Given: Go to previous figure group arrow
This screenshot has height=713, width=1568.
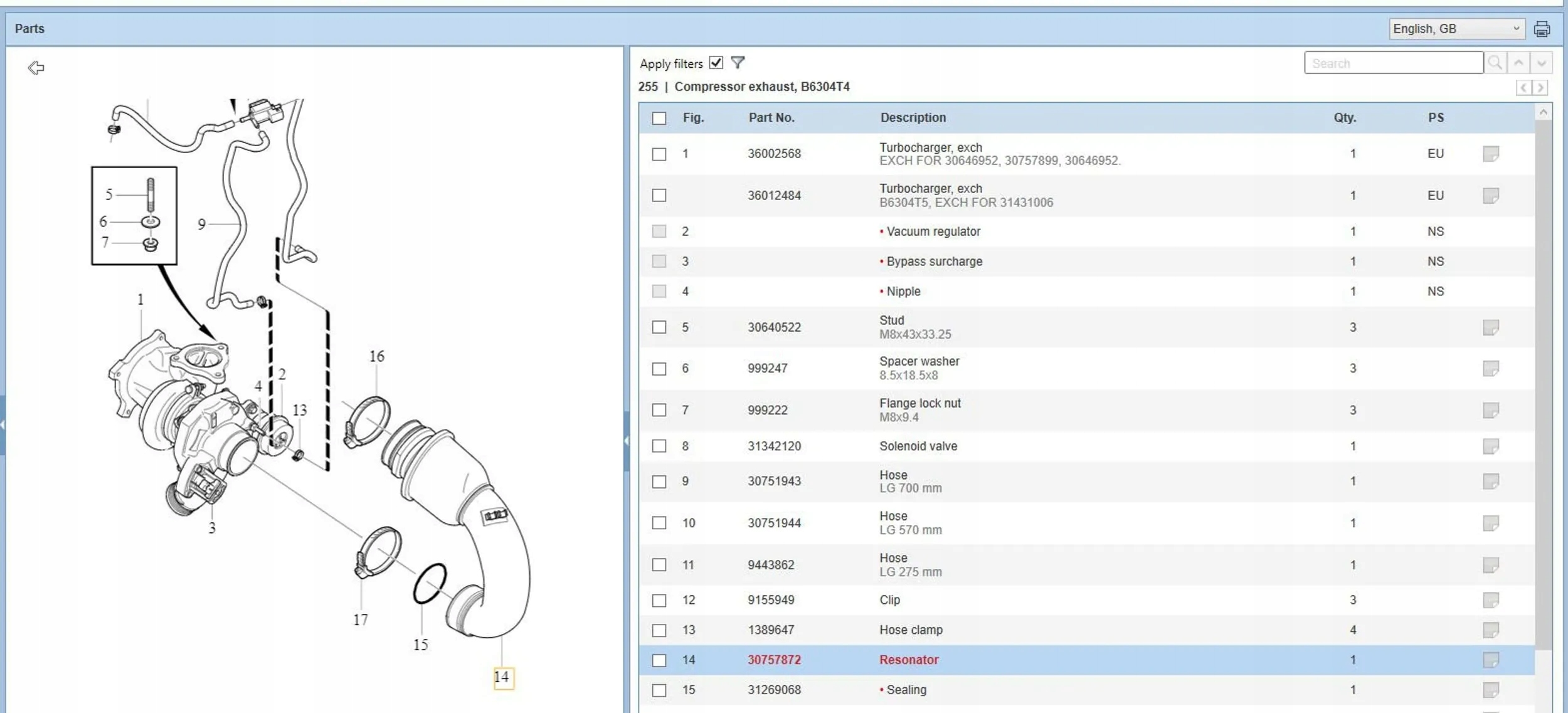Looking at the screenshot, I should (x=1523, y=88).
